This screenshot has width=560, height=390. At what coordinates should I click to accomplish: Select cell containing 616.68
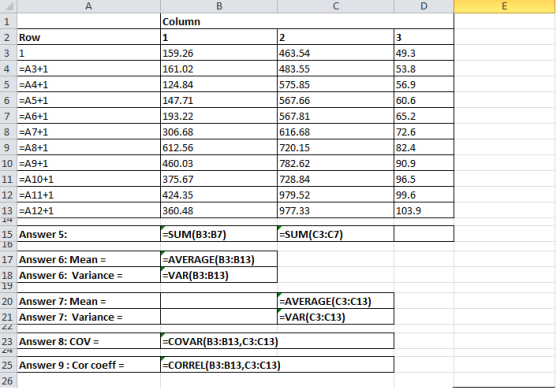point(336,131)
